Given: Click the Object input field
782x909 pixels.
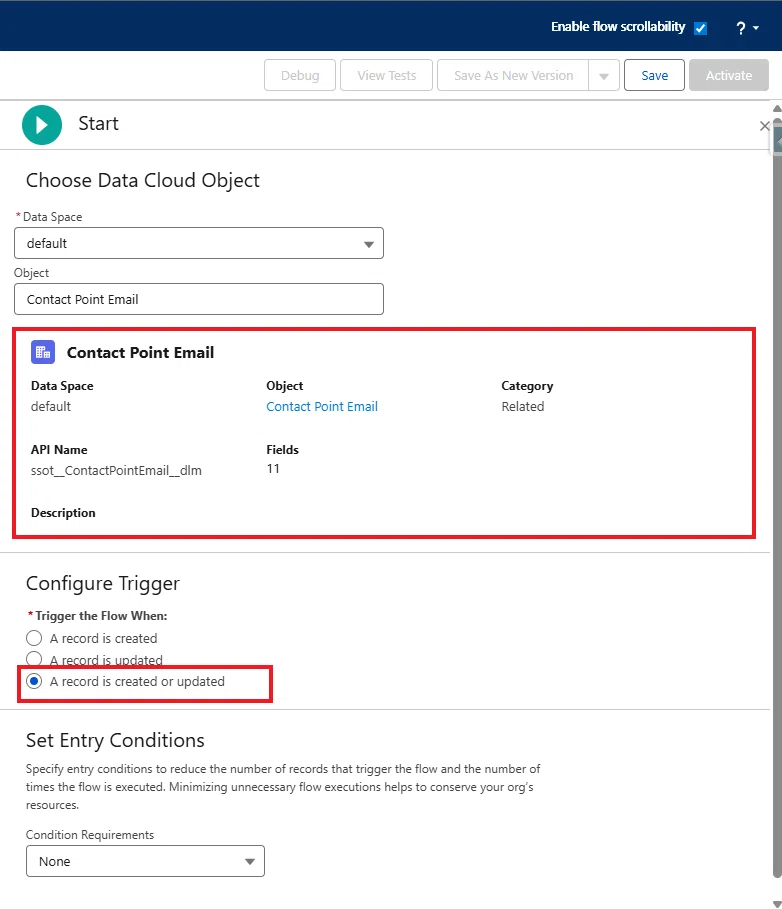Looking at the screenshot, I should [199, 299].
